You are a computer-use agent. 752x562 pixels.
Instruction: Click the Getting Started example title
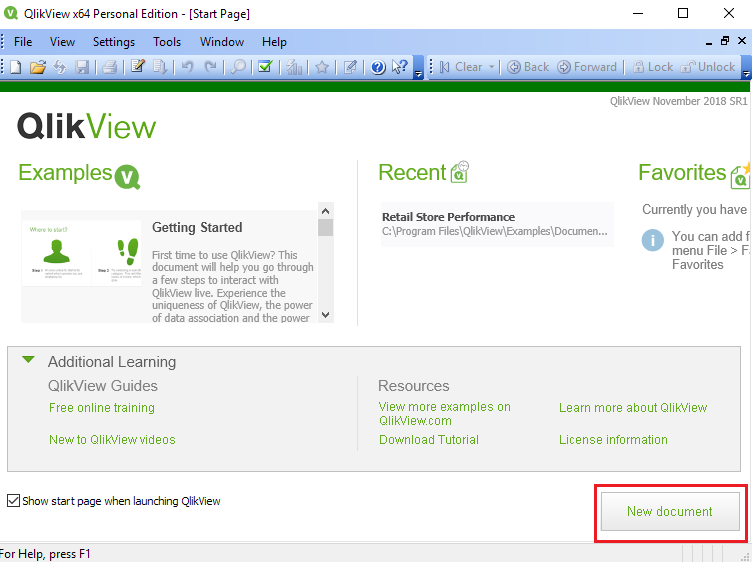197,227
